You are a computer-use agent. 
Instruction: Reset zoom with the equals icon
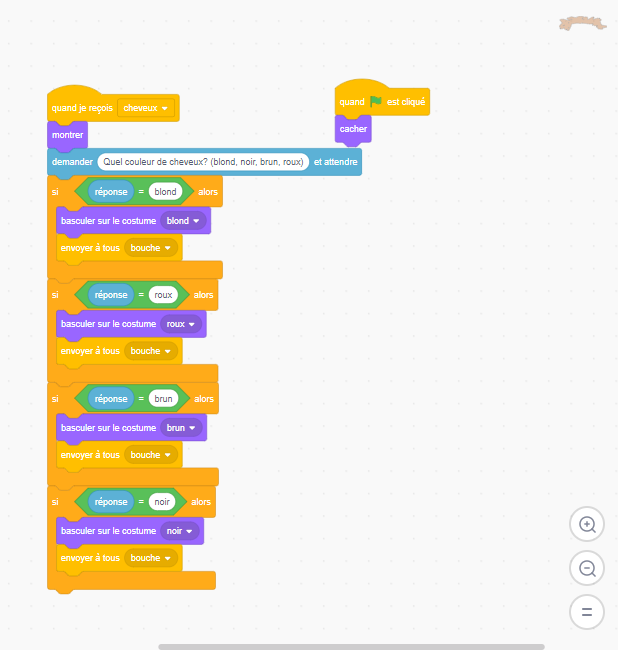586,612
